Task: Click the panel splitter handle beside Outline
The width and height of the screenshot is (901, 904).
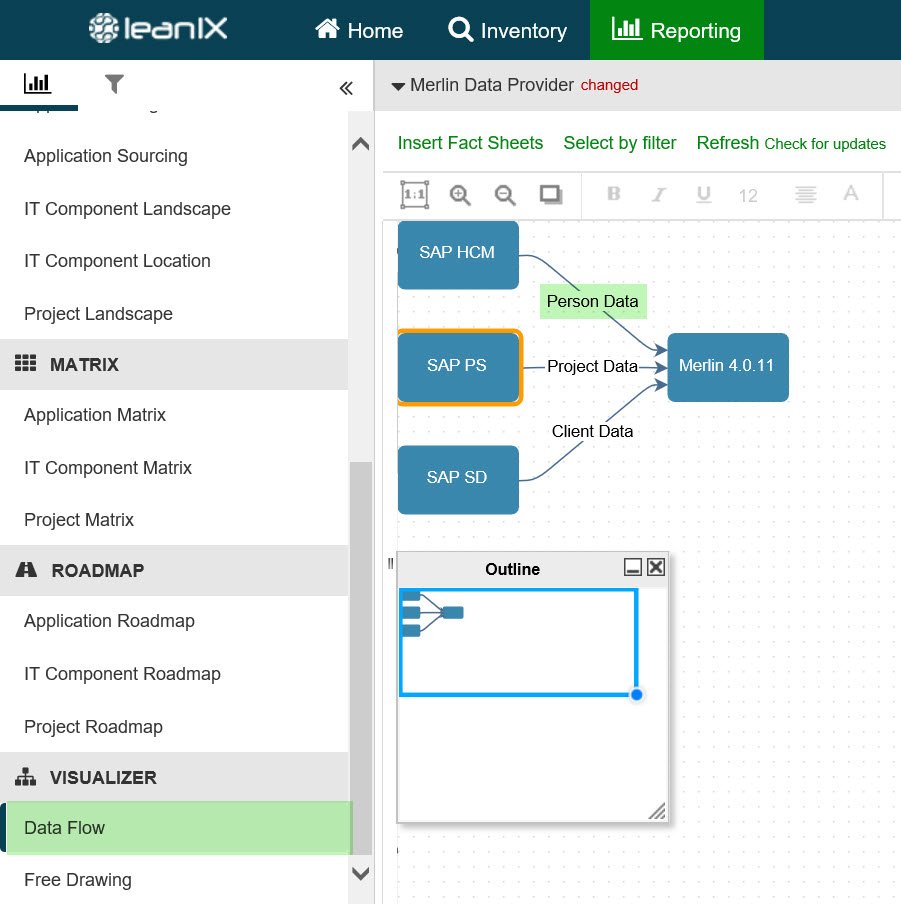Action: pos(391,563)
